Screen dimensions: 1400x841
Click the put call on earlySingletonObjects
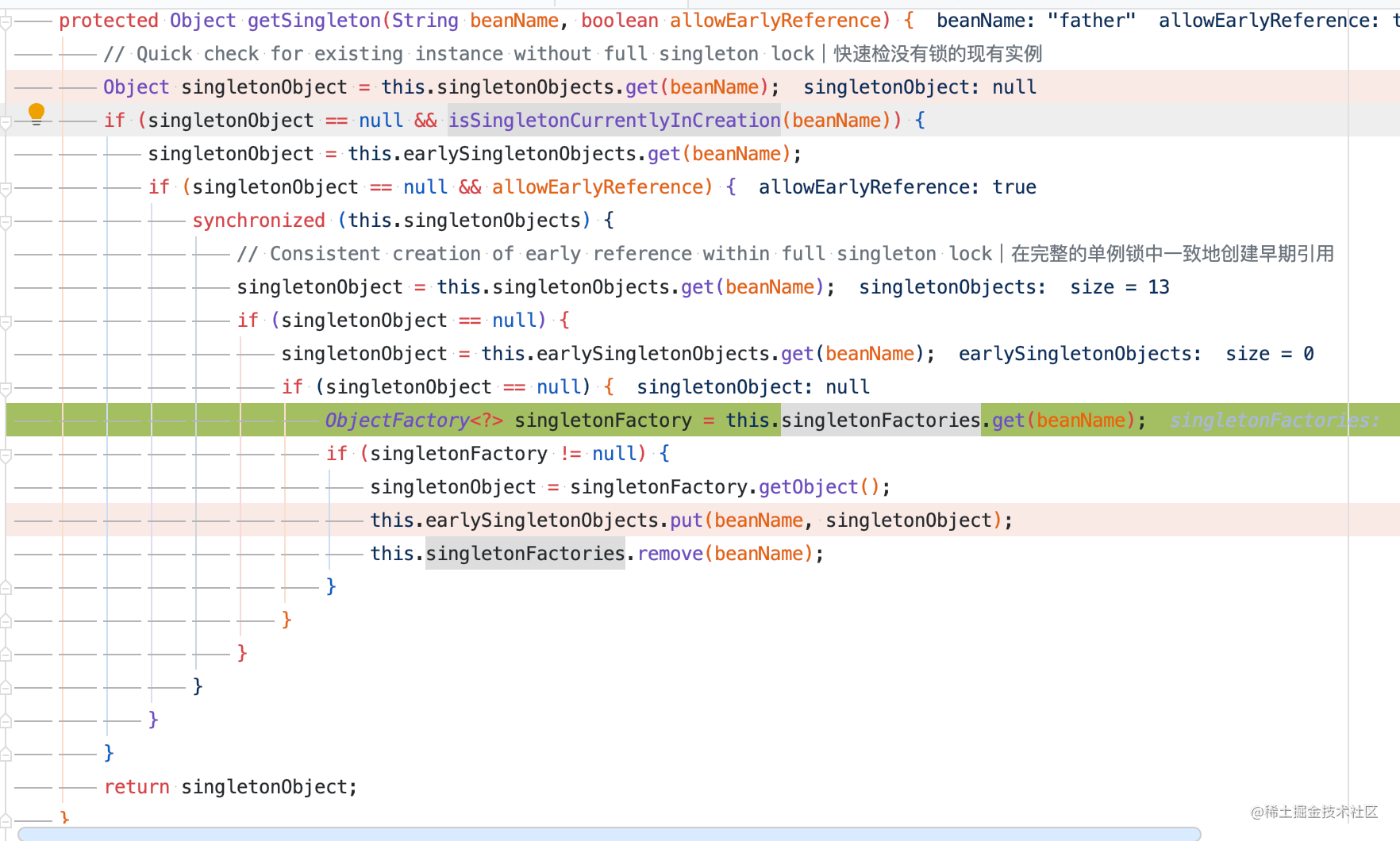point(687,520)
